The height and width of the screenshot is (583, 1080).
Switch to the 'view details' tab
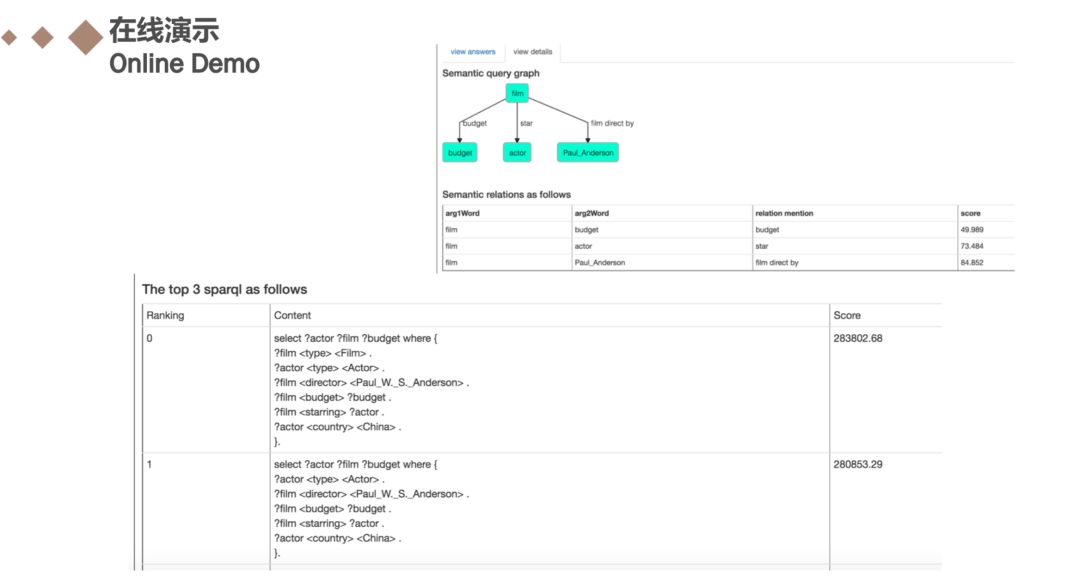532,52
